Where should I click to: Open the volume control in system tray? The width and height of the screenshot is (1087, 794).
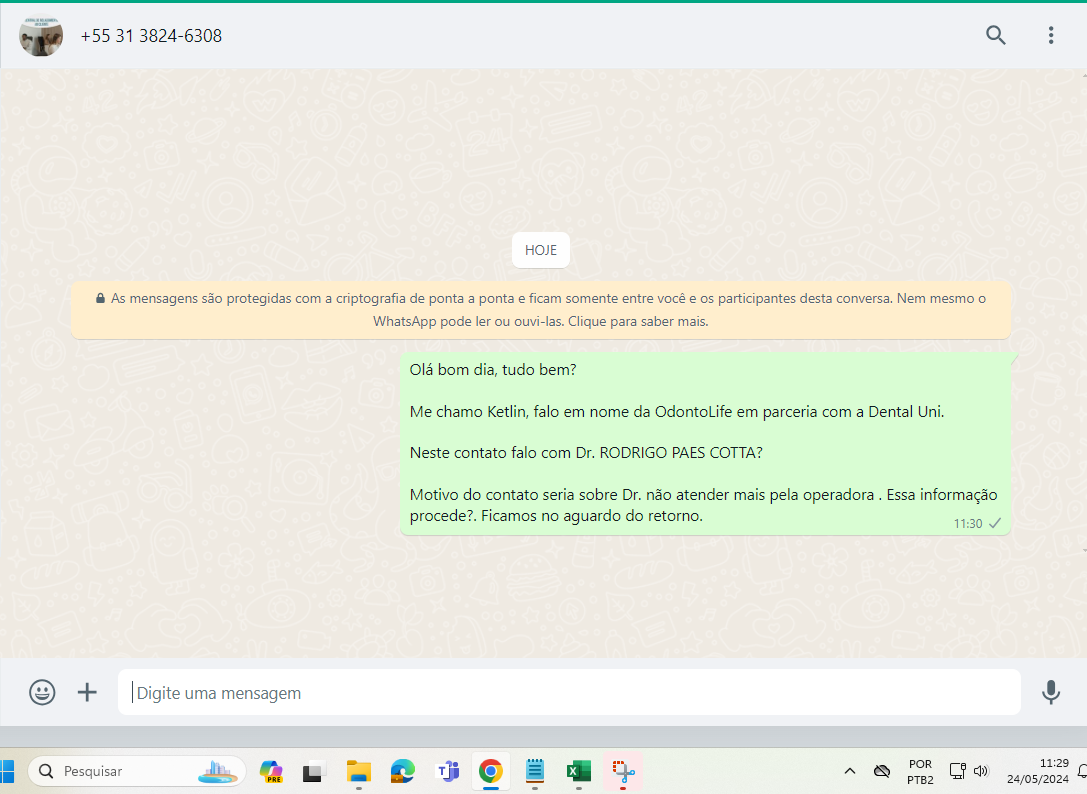[x=981, y=771]
